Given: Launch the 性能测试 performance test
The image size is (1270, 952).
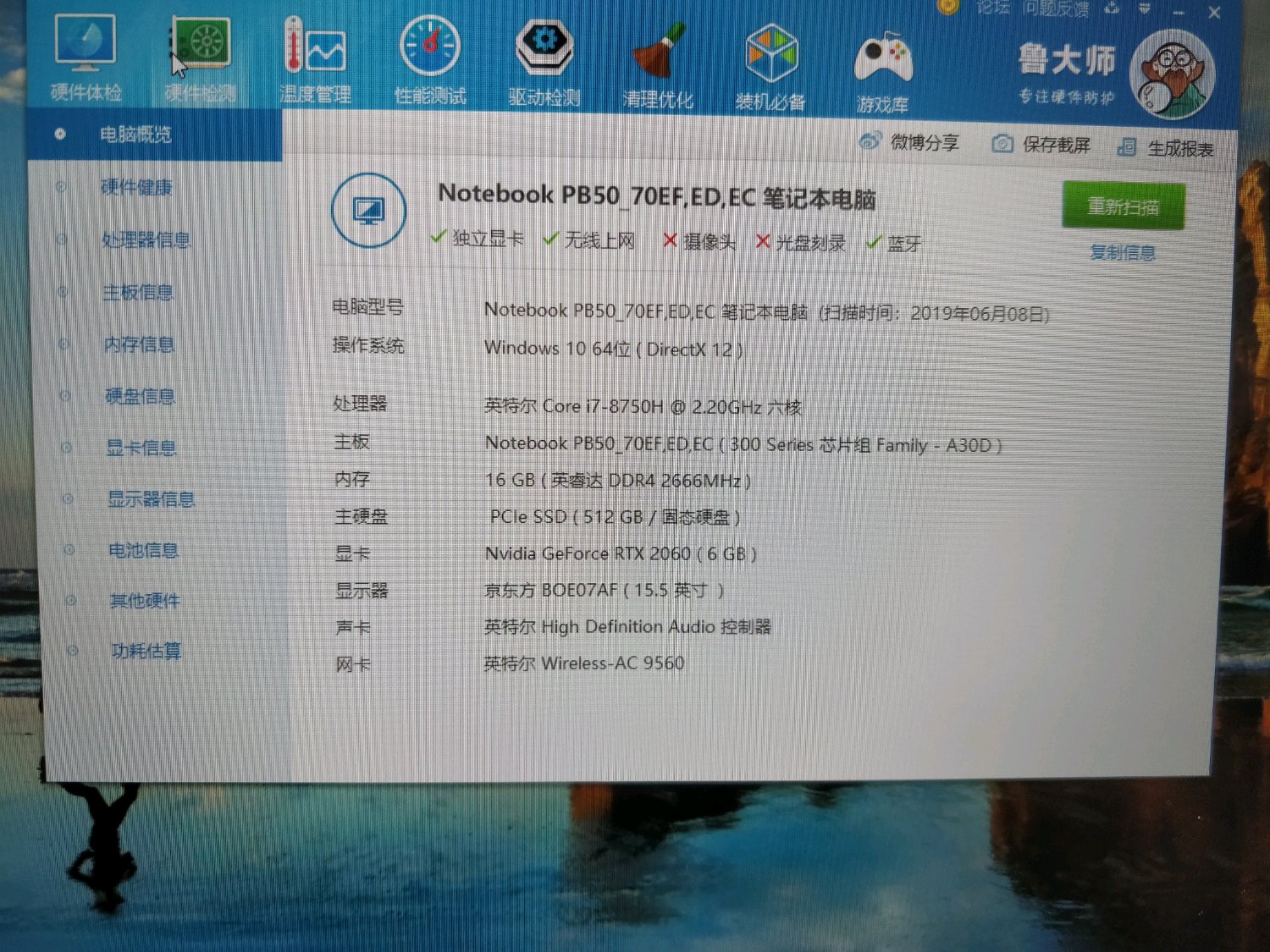Looking at the screenshot, I should 430,59.
